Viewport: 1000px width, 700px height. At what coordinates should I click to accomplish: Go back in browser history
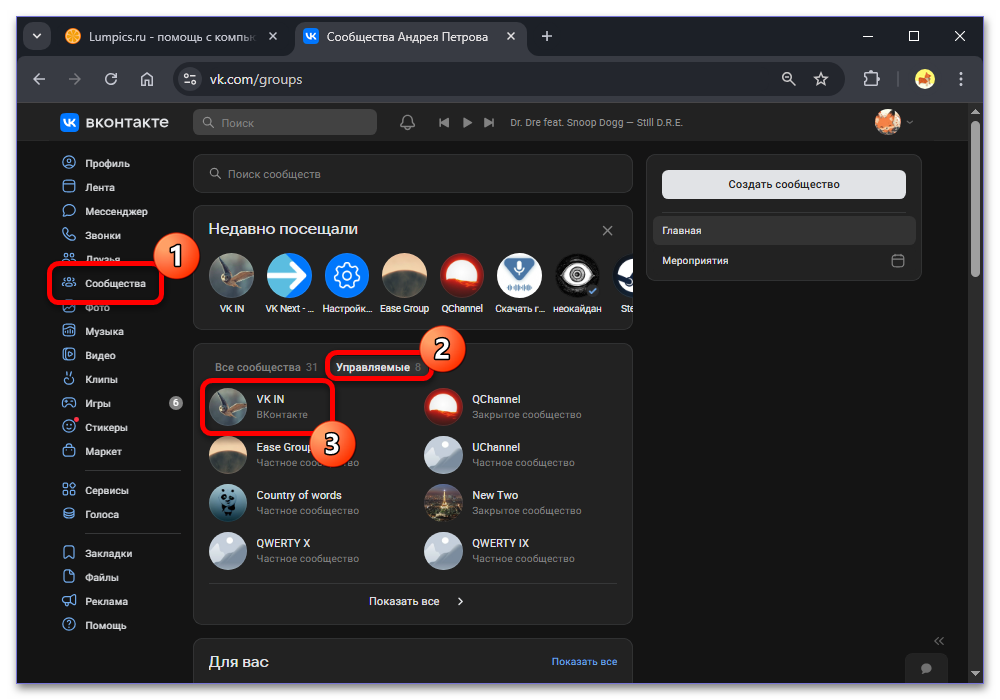(x=40, y=79)
